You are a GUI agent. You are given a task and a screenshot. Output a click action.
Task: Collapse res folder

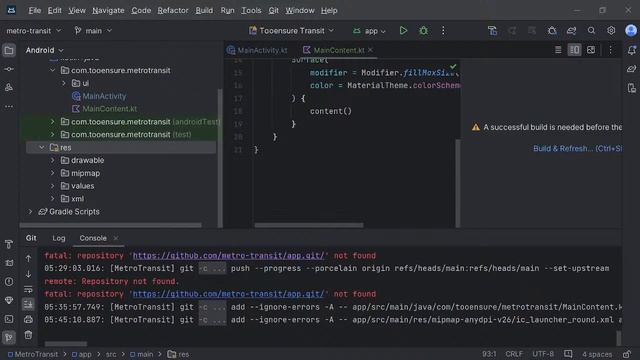pyautogui.click(x=42, y=147)
